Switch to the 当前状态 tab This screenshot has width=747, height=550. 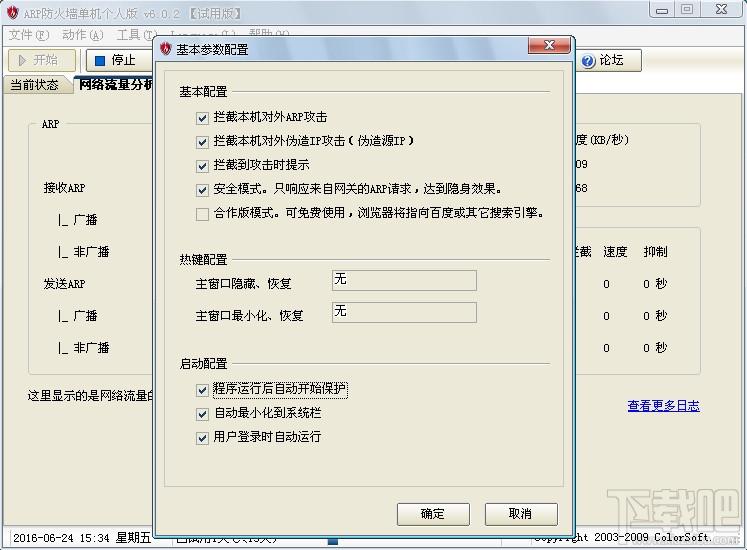[x=35, y=85]
